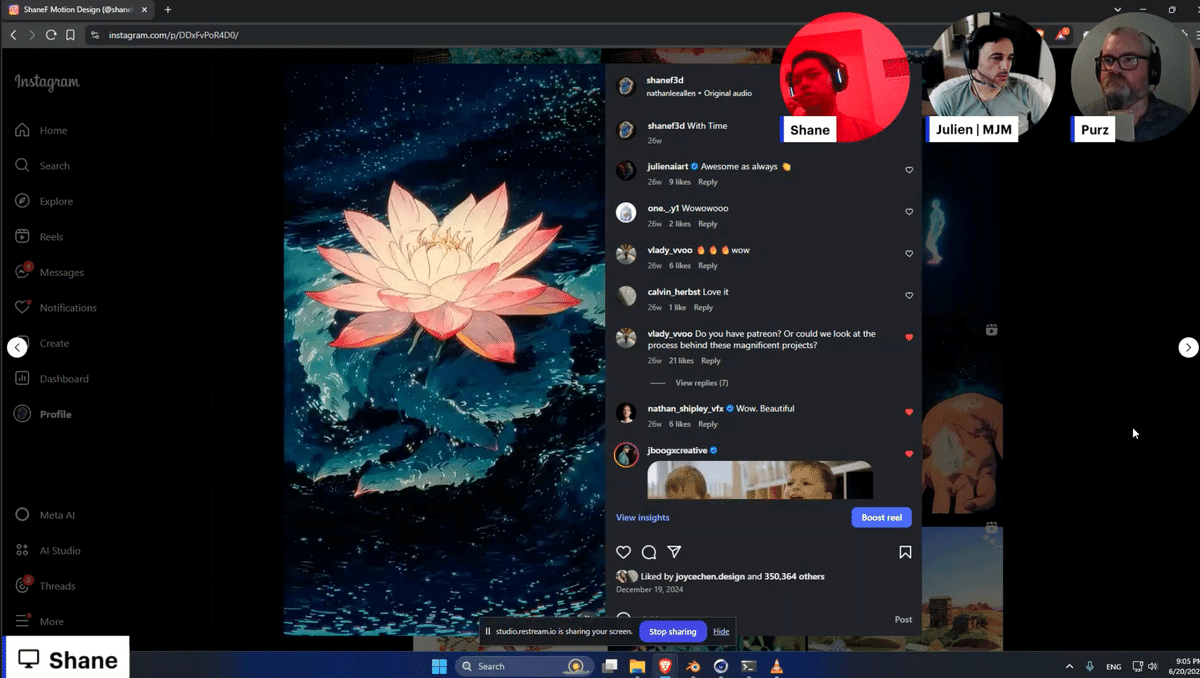The image size is (1200, 678).
Task: Click Stop sharing button
Action: (x=672, y=632)
